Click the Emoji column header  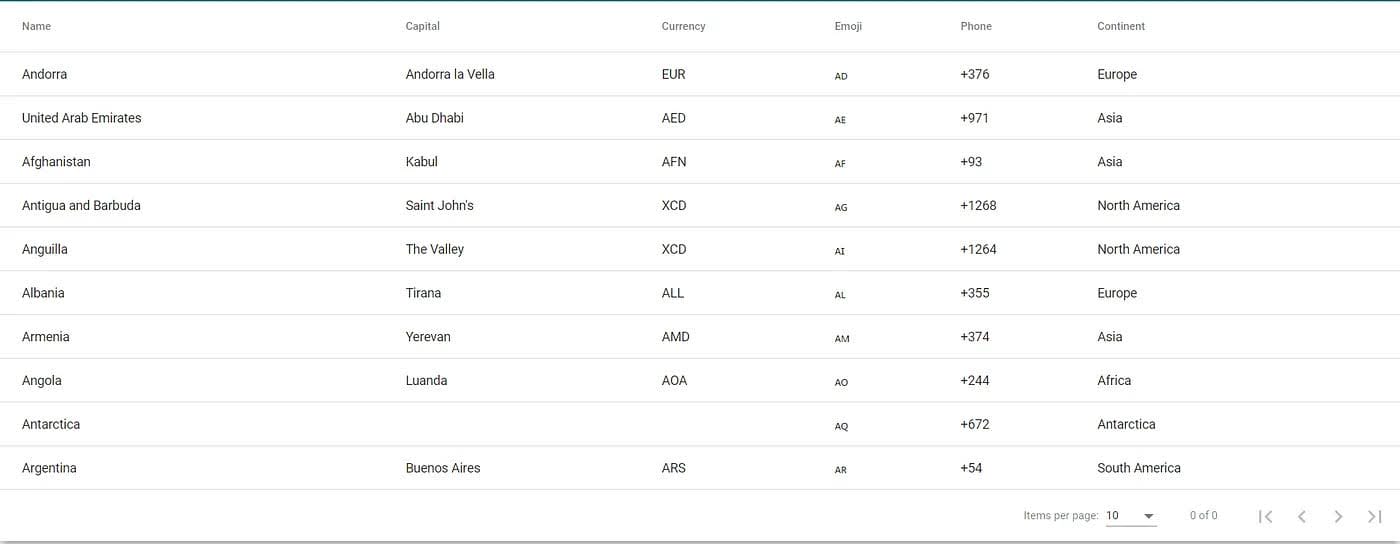point(848,26)
